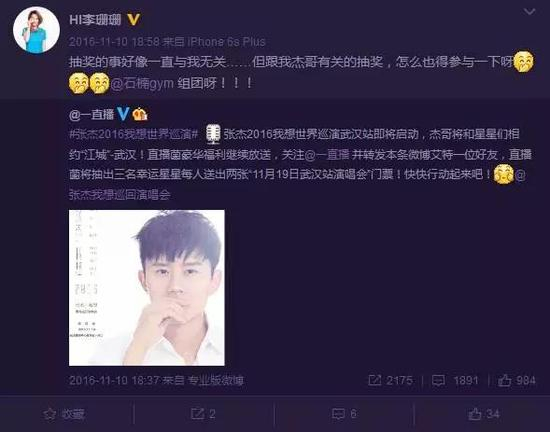
Task: Click the membership crown badge icon
Action: click(140, 114)
